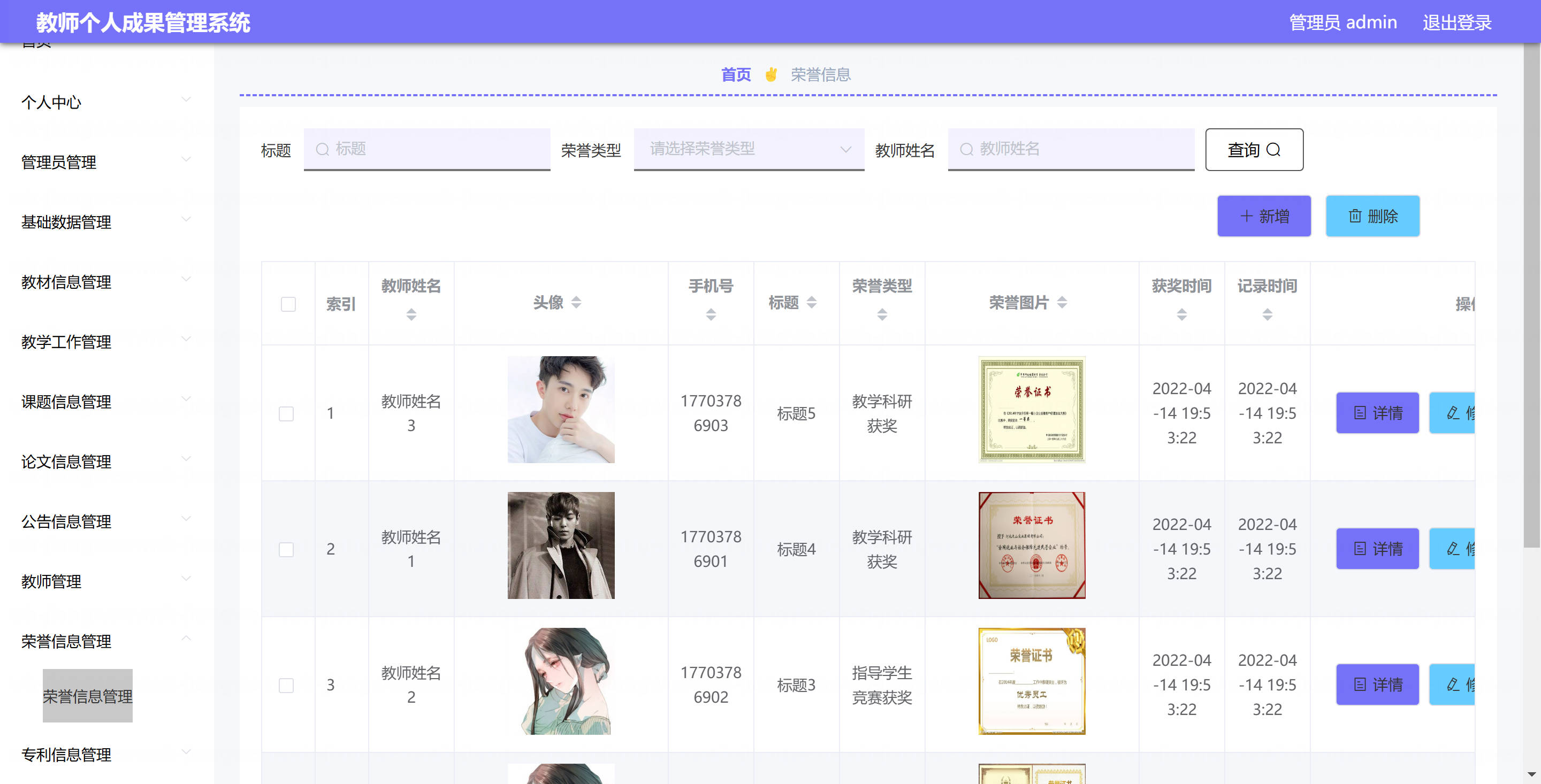Click the 查询 search button
The width and height of the screenshot is (1541, 784).
1254,150
